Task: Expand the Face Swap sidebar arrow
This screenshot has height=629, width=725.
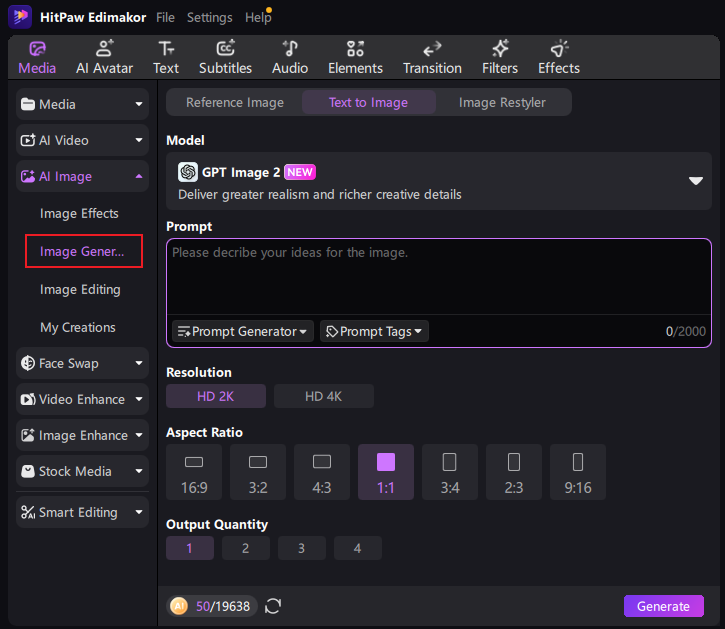Action: tap(139, 364)
